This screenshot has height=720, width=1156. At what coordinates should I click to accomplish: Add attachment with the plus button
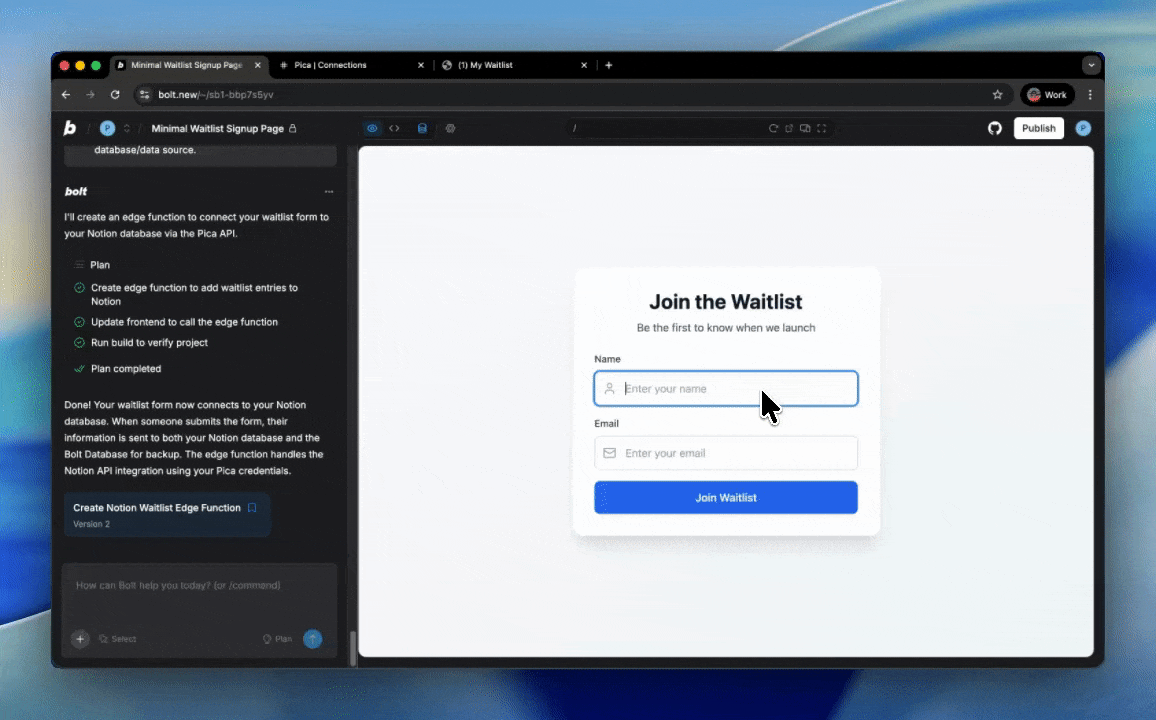click(80, 638)
